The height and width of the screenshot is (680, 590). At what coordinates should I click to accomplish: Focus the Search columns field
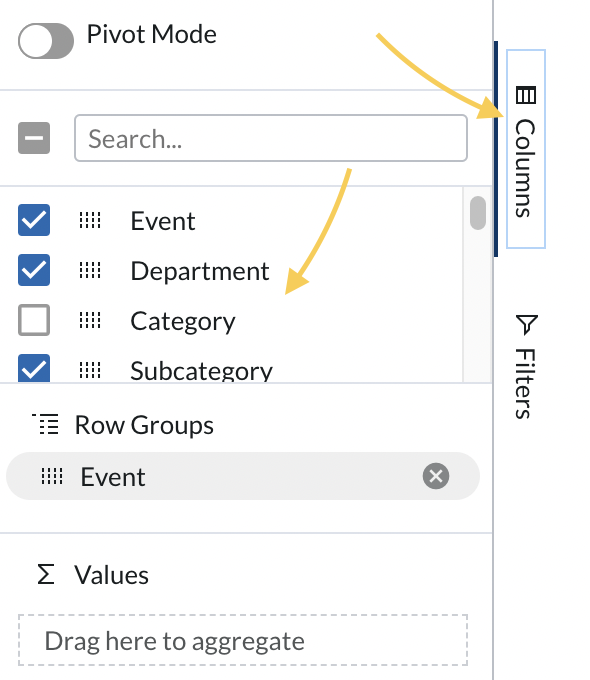271,138
